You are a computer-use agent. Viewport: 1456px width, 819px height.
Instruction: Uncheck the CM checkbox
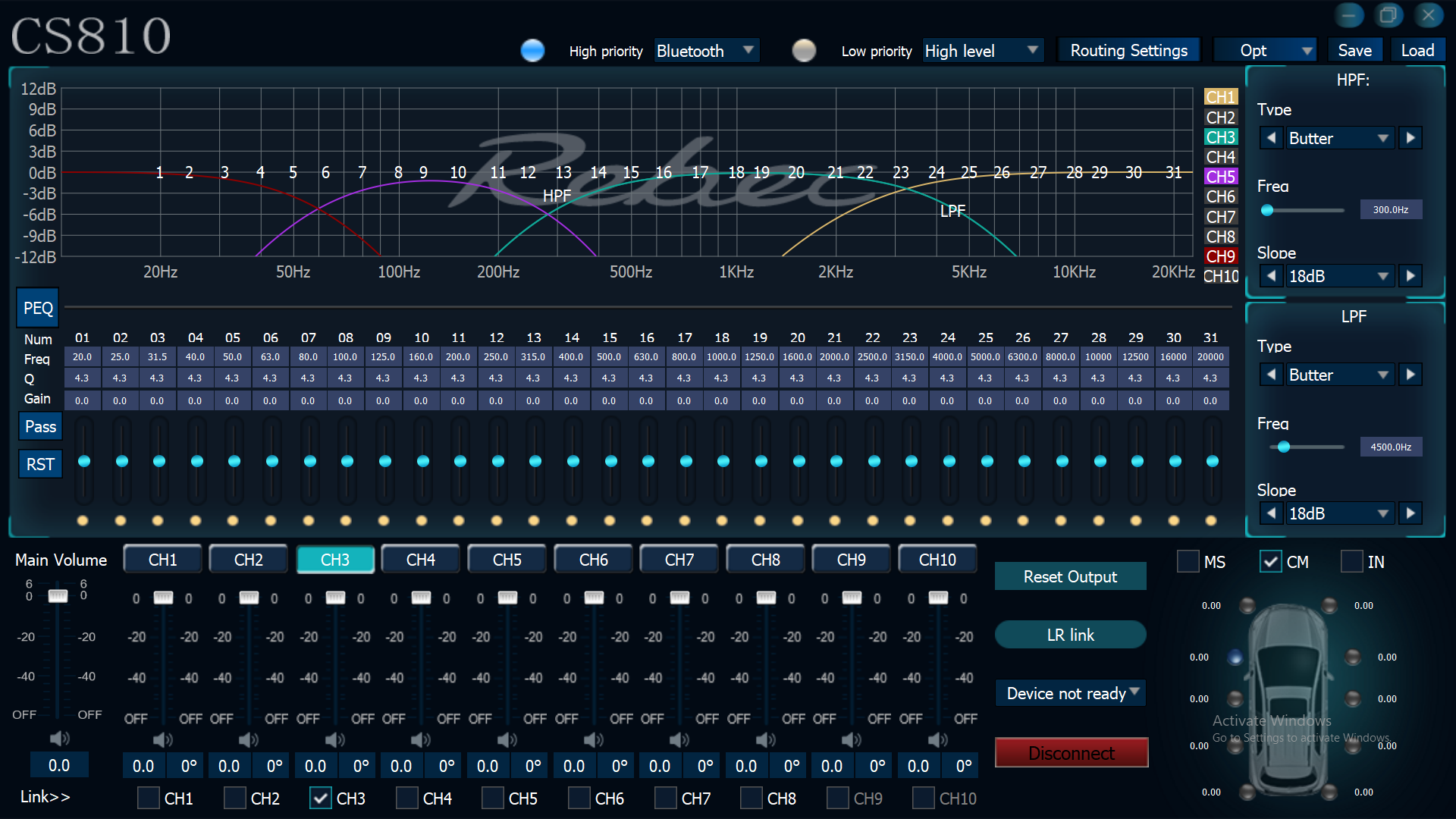pyautogui.click(x=1270, y=562)
